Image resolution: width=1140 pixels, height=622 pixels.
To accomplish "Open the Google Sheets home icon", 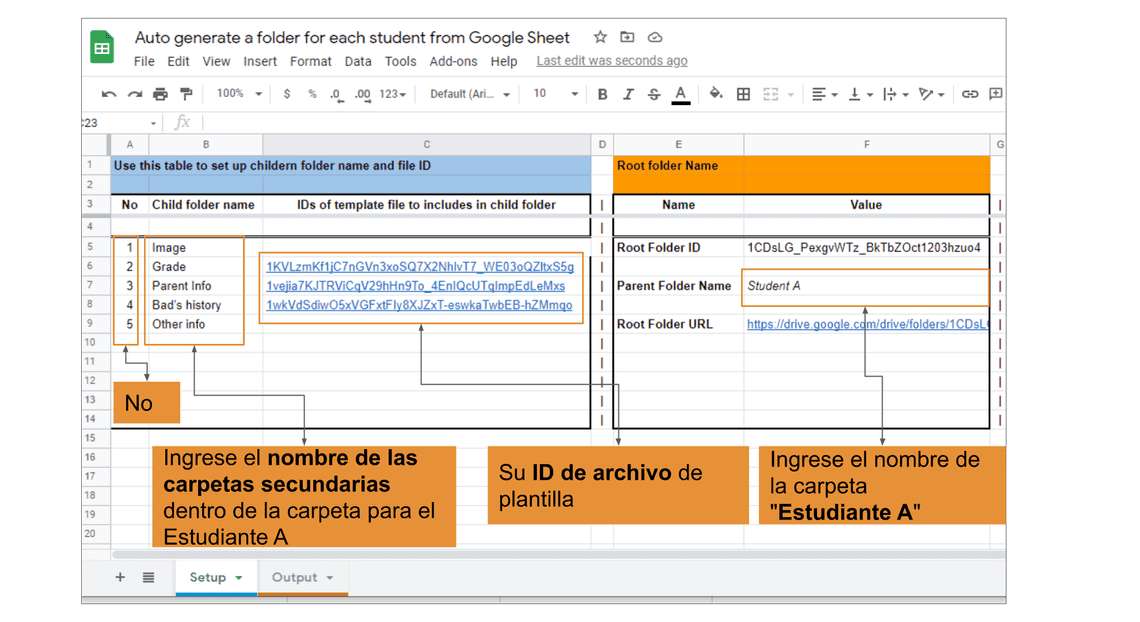I will (103, 47).
